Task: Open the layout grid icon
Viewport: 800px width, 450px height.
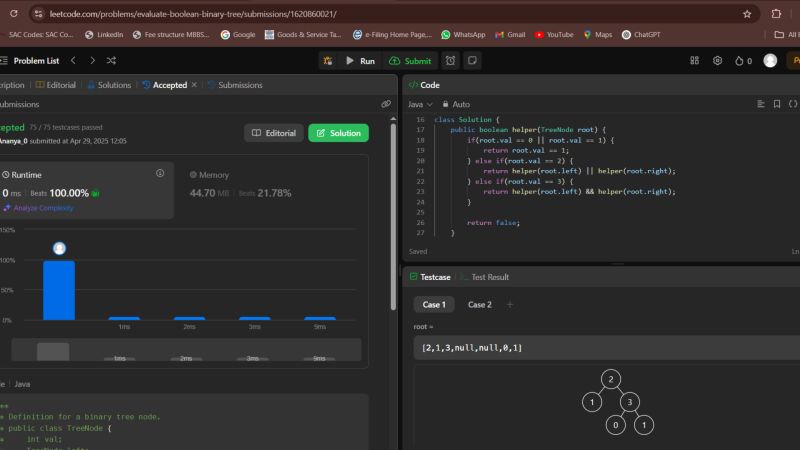Action: coord(694,60)
